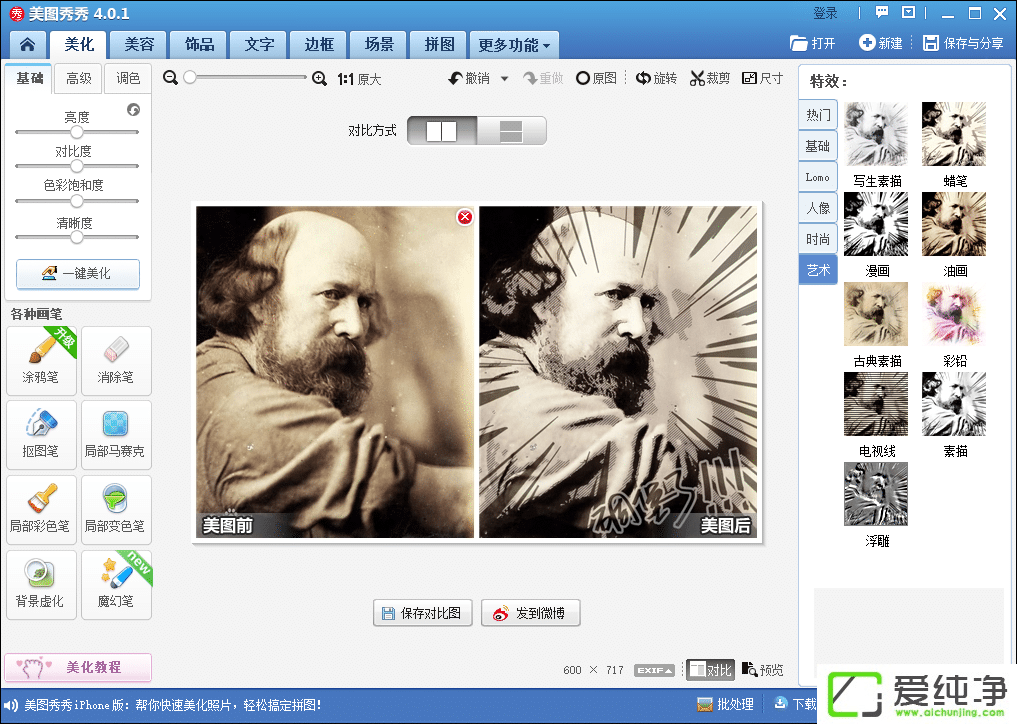
Task: Choose the 抠图笔 cutout pen tool
Action: pyautogui.click(x=41, y=434)
